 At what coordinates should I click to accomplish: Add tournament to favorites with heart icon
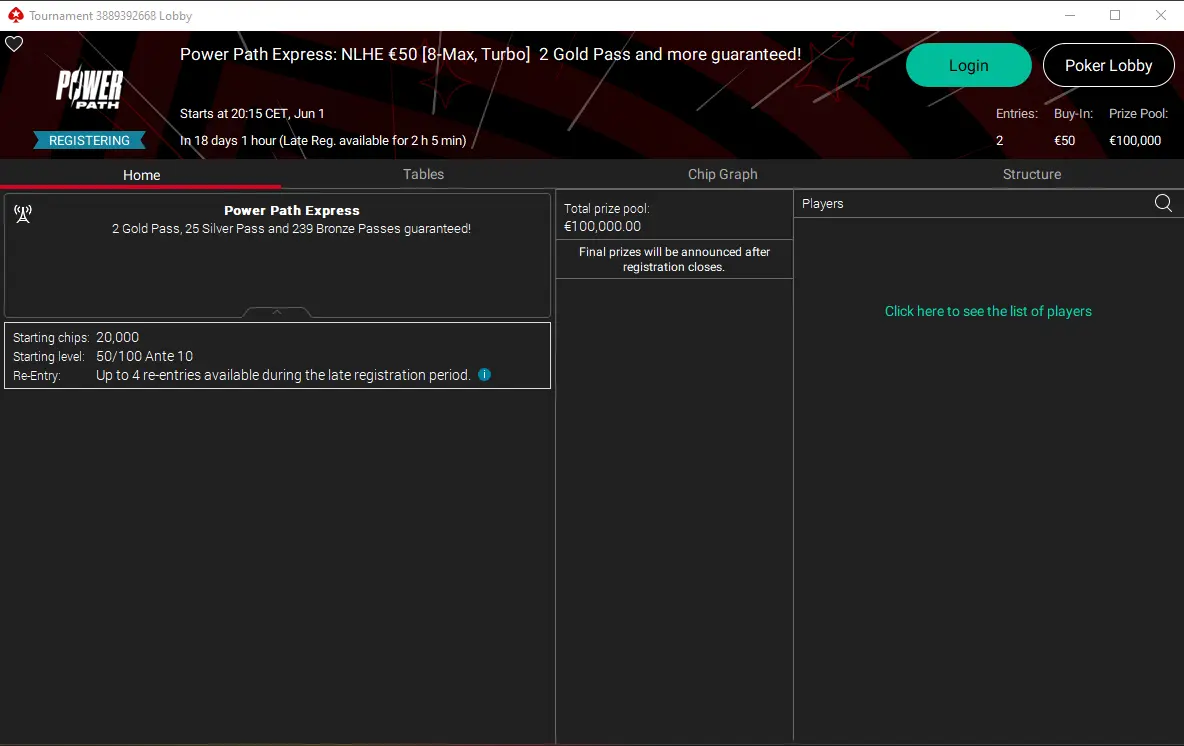(x=14, y=44)
